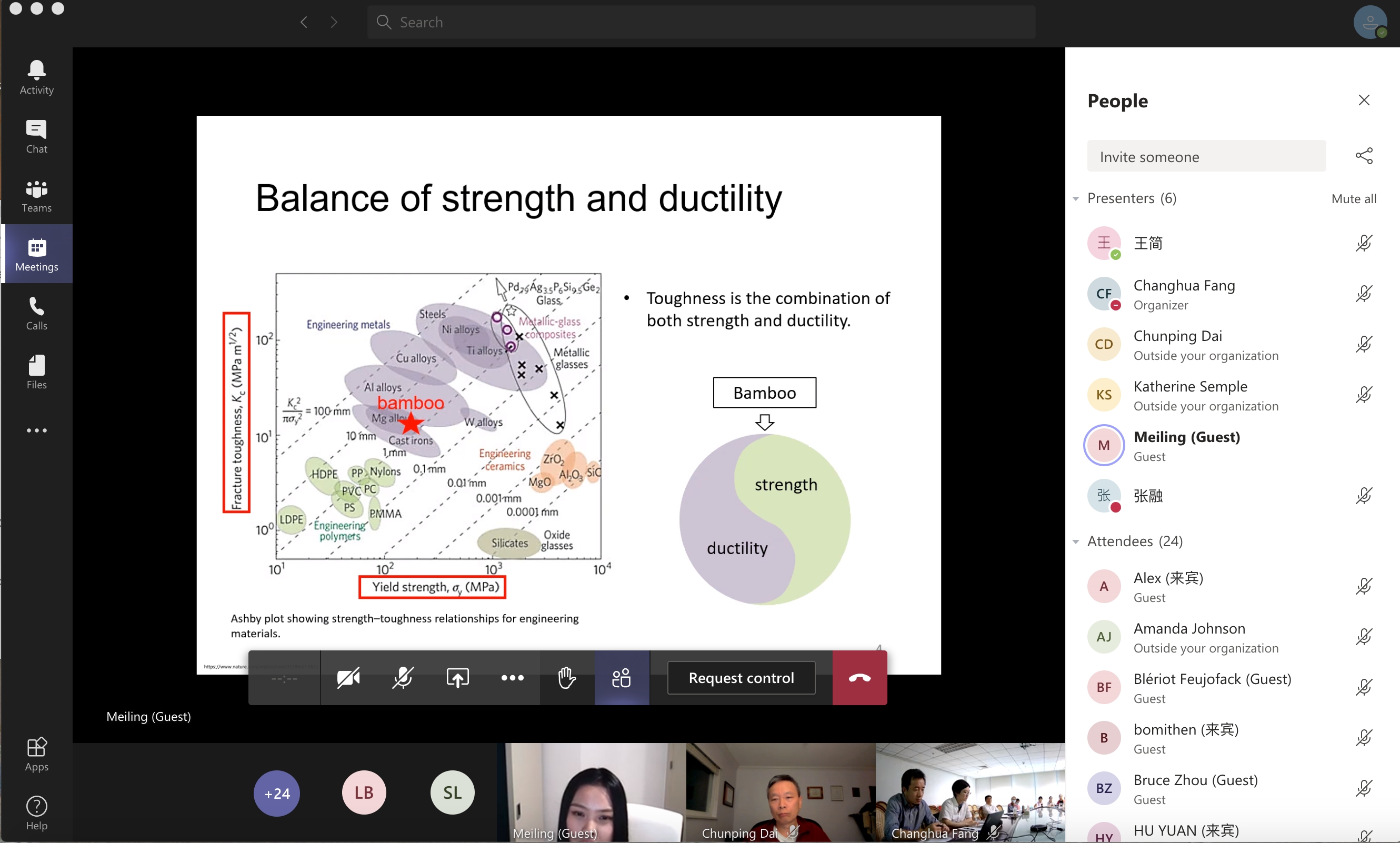
Task: Hide the participants panel toggle
Action: pyautogui.click(x=622, y=678)
